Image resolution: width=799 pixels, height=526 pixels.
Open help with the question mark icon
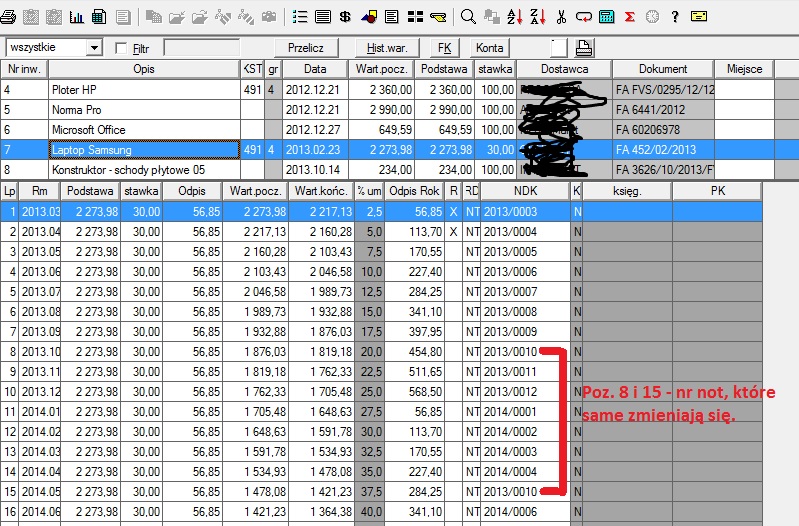pyautogui.click(x=676, y=17)
